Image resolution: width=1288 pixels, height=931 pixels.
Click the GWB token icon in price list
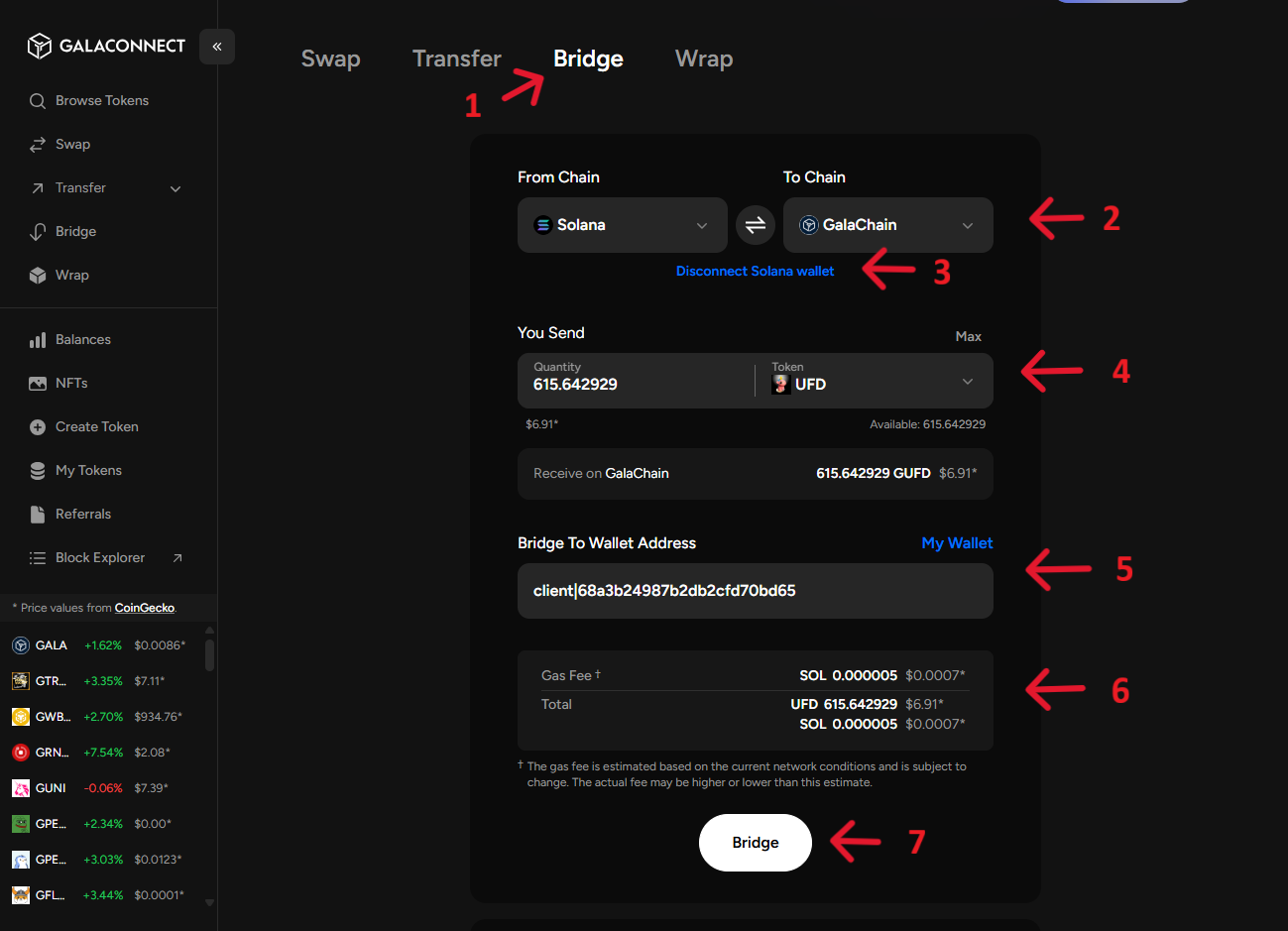click(x=20, y=717)
